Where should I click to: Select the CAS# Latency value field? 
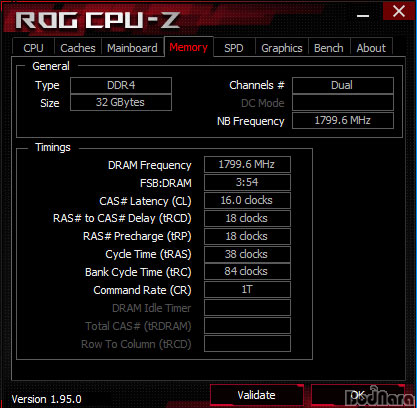tap(247, 200)
